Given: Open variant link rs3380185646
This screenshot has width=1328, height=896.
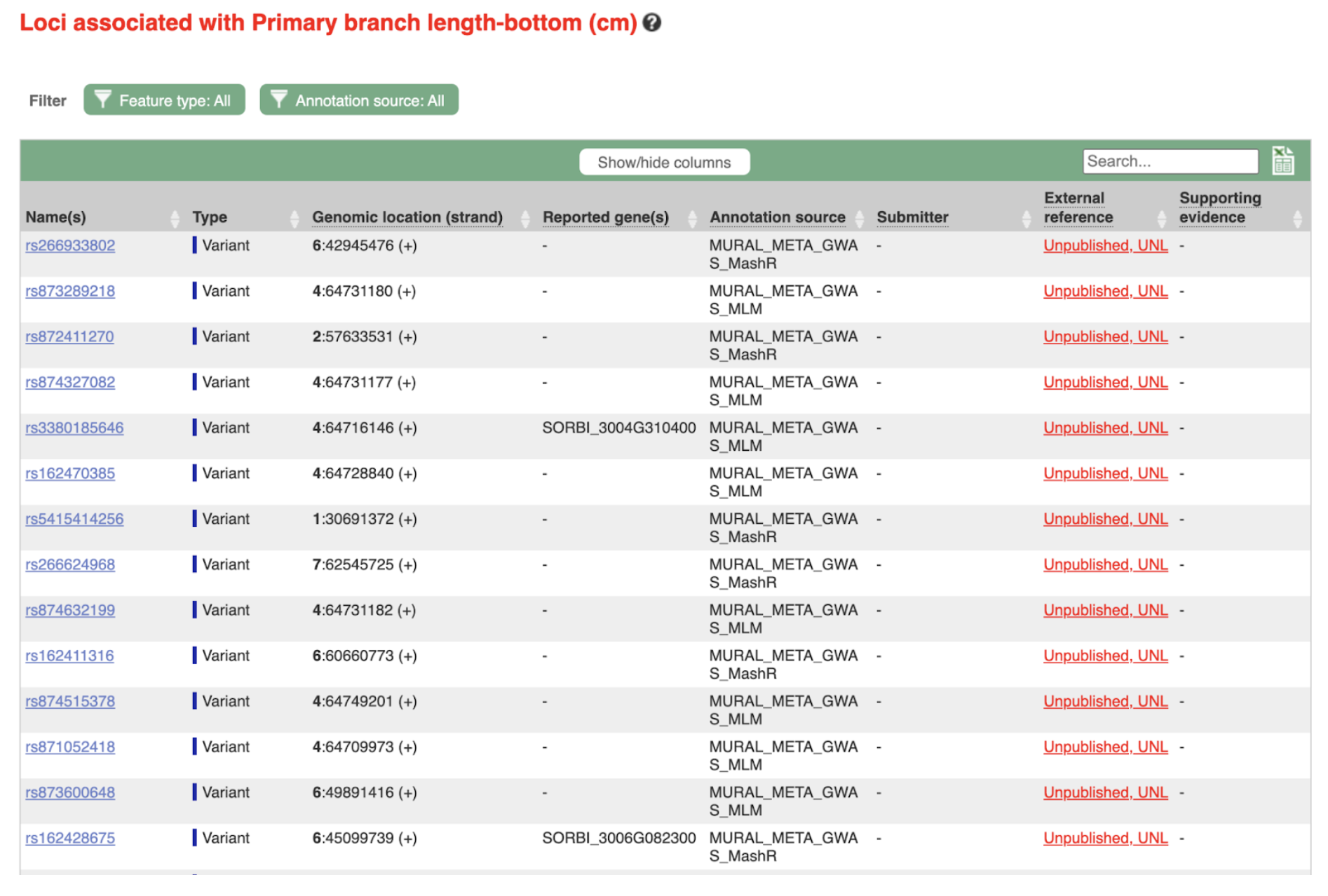Looking at the screenshot, I should pos(74,428).
